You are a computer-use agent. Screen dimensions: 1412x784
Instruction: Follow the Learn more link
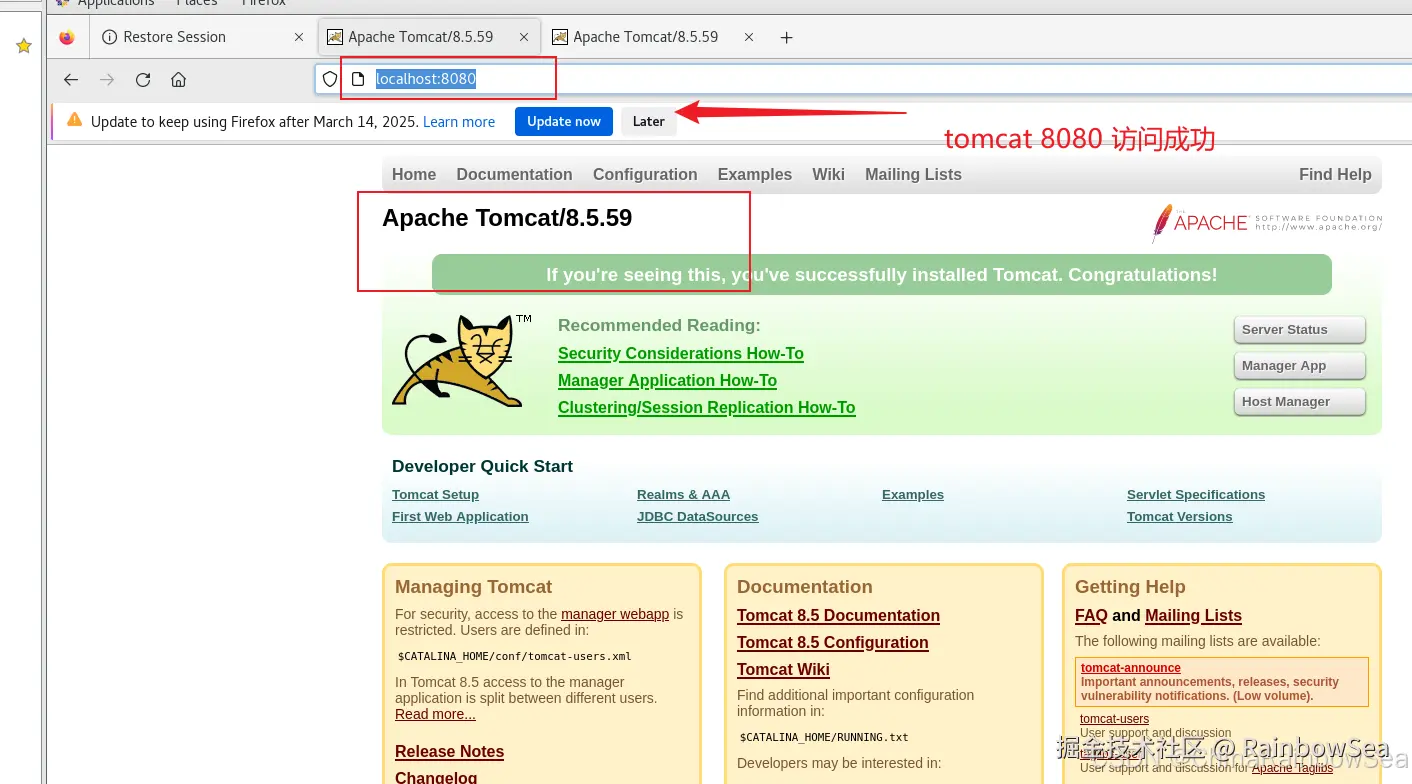[459, 122]
